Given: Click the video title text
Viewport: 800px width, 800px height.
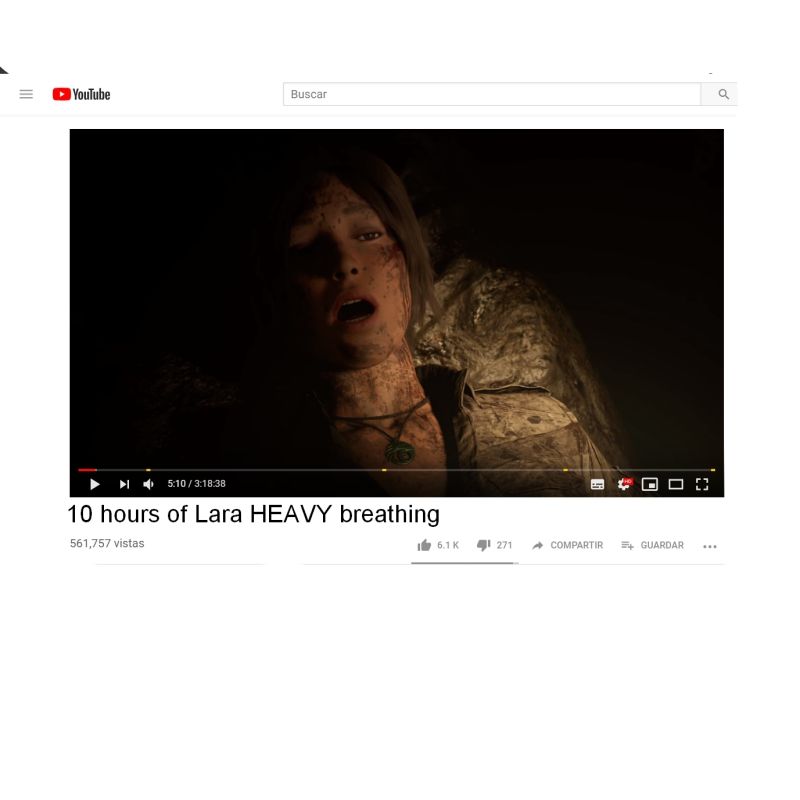Looking at the screenshot, I should [254, 514].
